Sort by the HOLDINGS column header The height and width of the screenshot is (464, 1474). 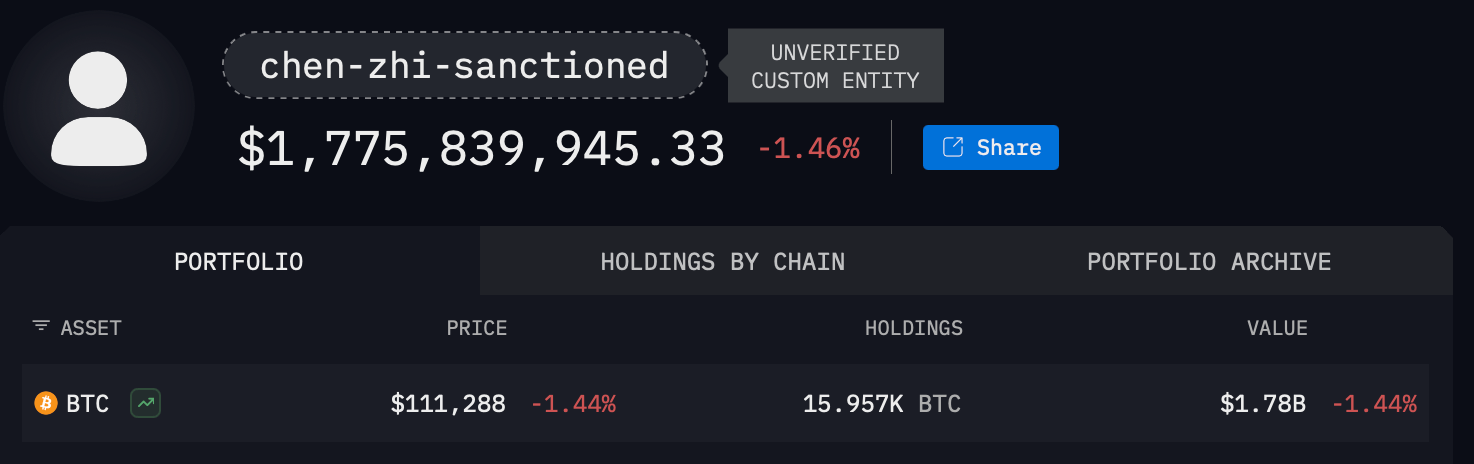pos(913,328)
